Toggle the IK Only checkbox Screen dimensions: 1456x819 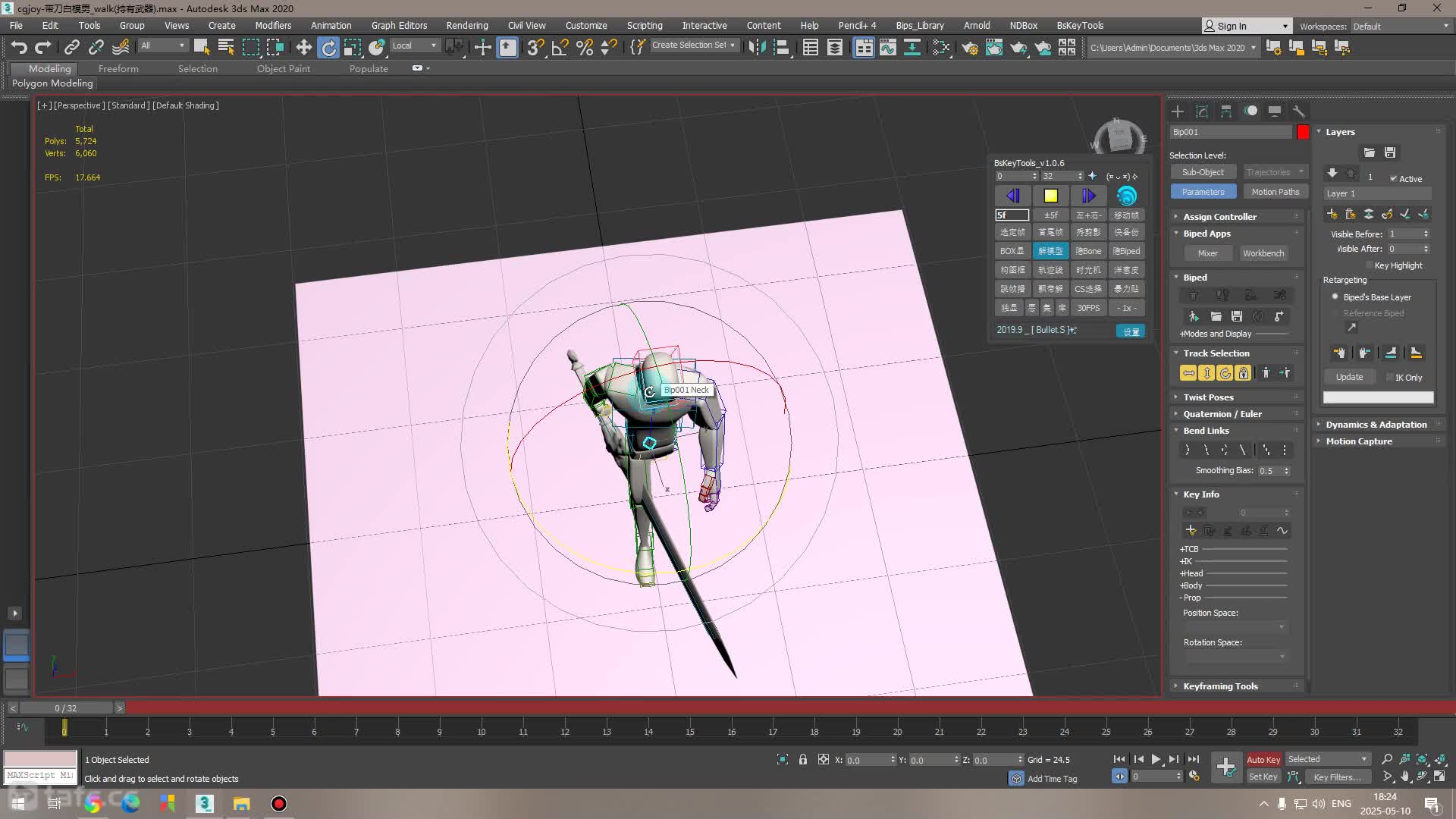point(1390,378)
